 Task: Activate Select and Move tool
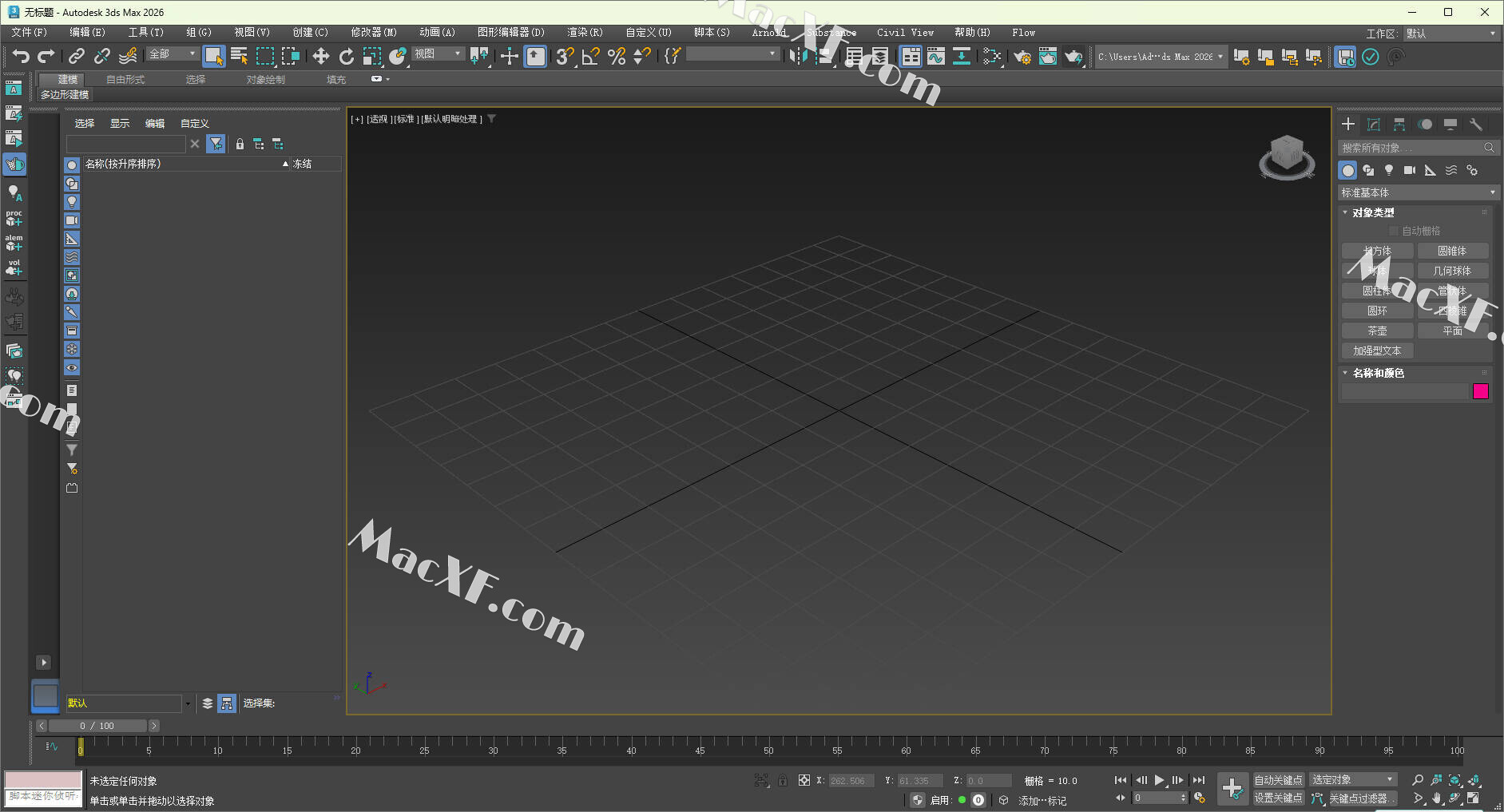point(320,56)
